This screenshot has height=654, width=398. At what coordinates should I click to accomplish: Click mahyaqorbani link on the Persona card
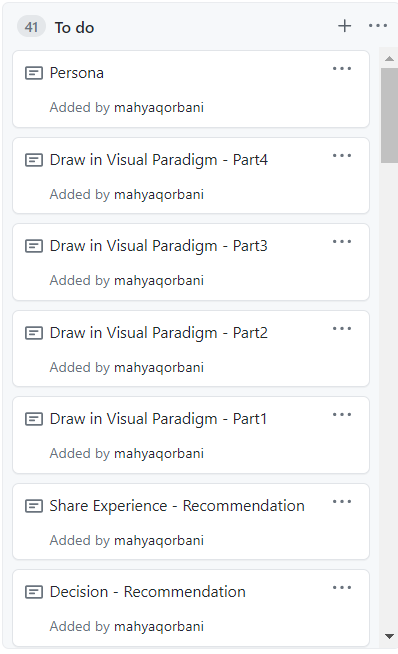(x=159, y=108)
